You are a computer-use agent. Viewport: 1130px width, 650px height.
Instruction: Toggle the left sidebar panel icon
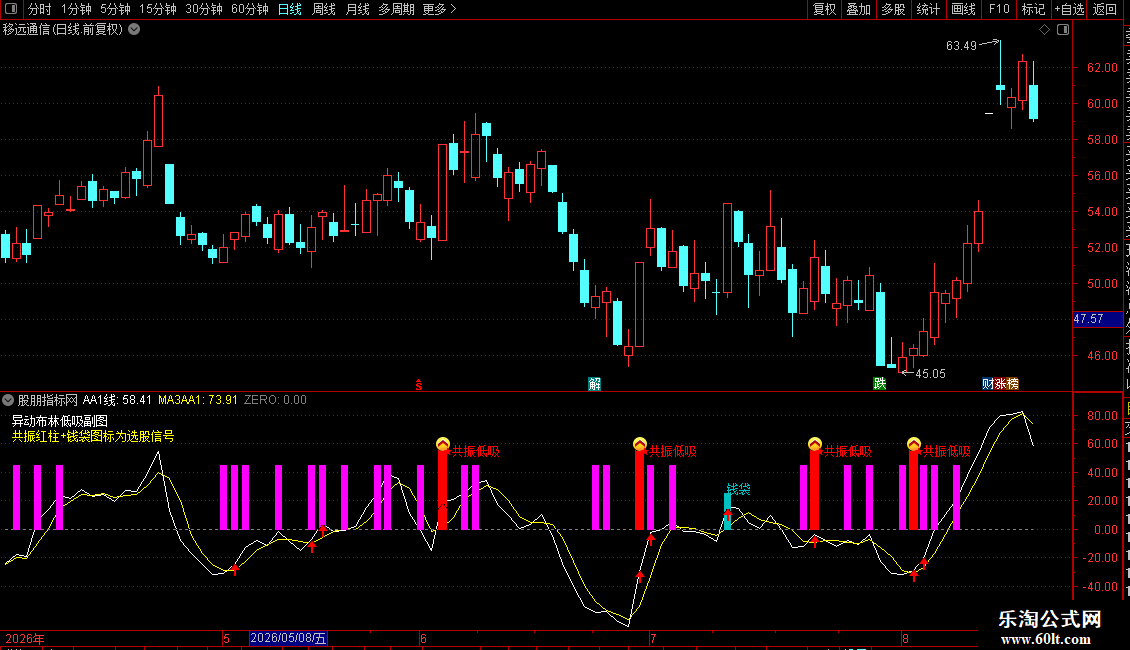pos(11,9)
